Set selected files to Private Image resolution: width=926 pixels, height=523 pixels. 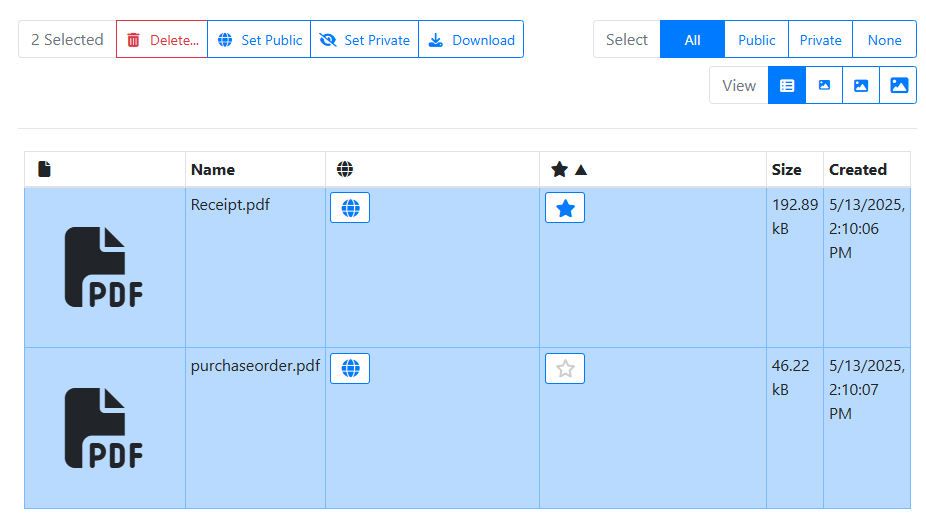click(364, 40)
